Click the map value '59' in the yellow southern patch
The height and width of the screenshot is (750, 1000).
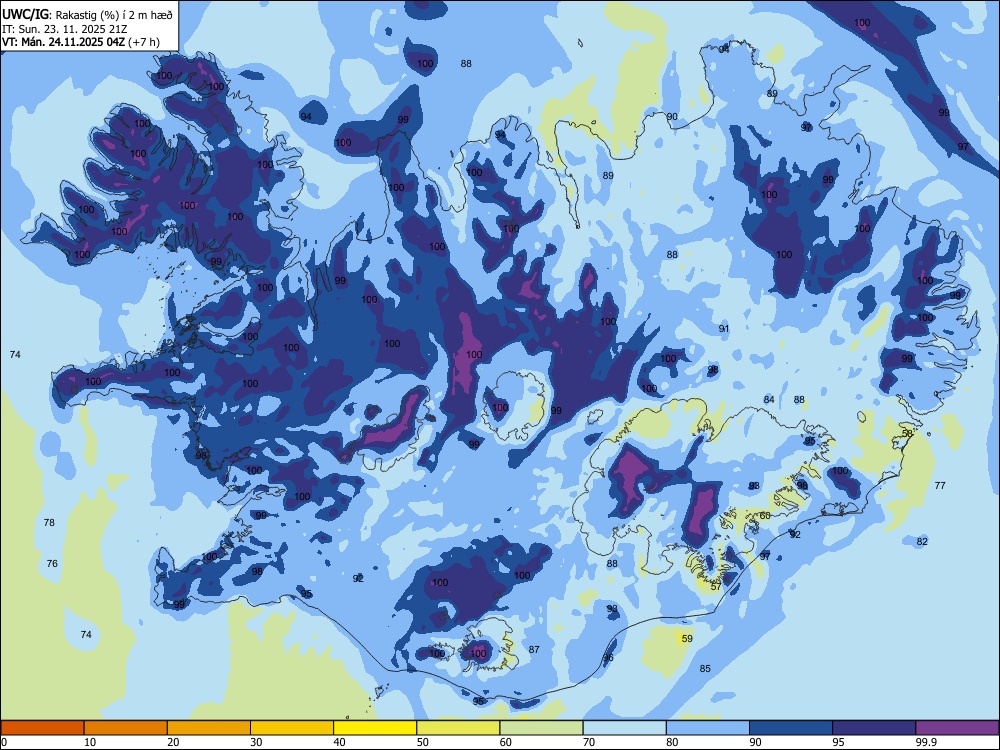(x=687, y=638)
